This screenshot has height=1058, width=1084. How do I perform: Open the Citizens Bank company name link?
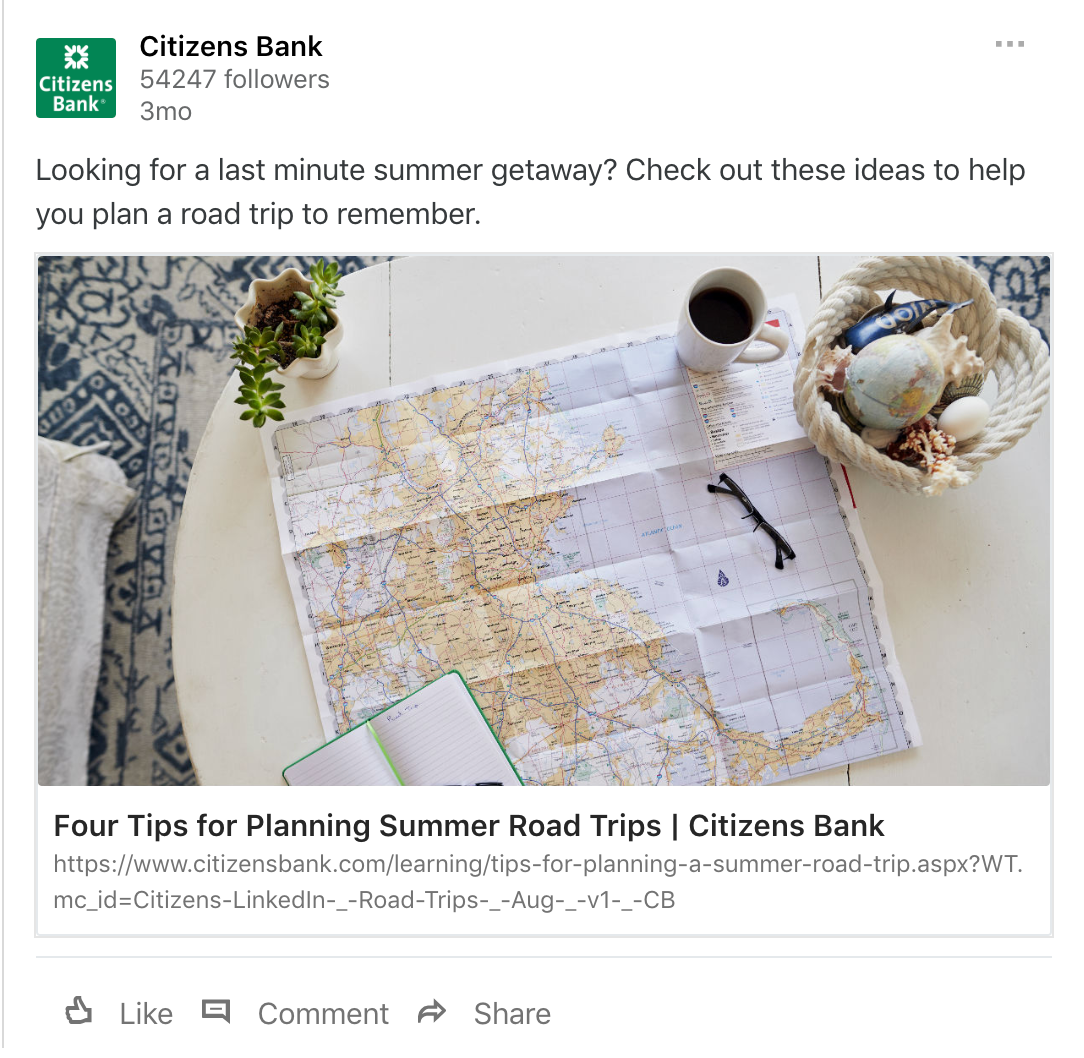tap(231, 47)
